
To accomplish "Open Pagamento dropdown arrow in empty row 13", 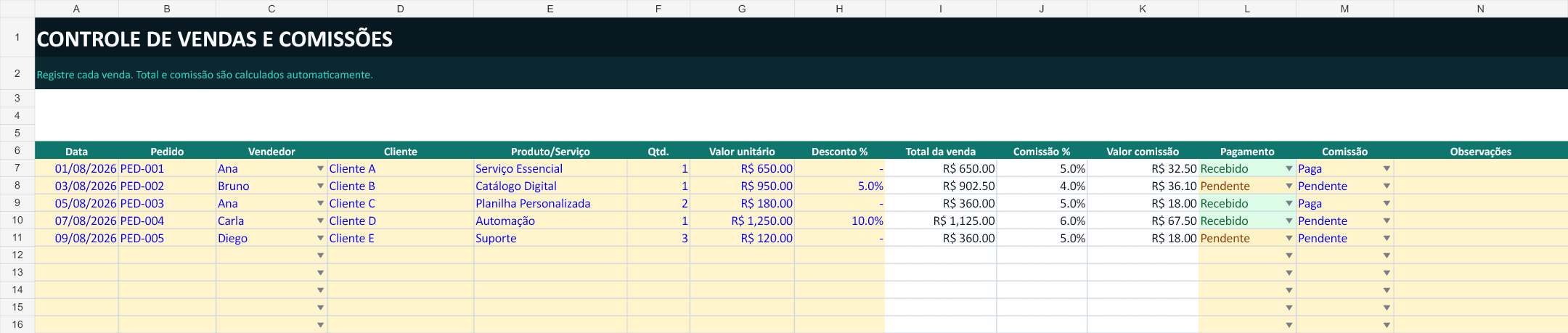I will click(x=1289, y=273).
